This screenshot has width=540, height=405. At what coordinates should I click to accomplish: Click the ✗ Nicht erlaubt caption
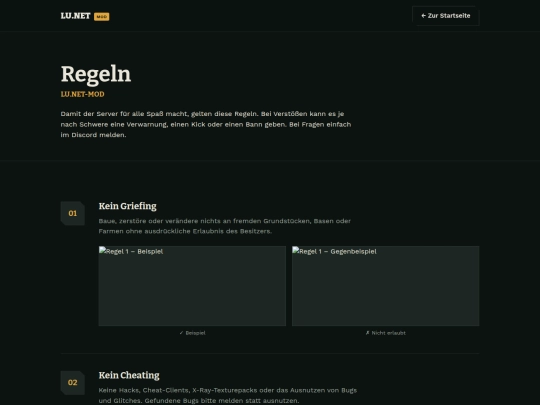click(x=385, y=333)
